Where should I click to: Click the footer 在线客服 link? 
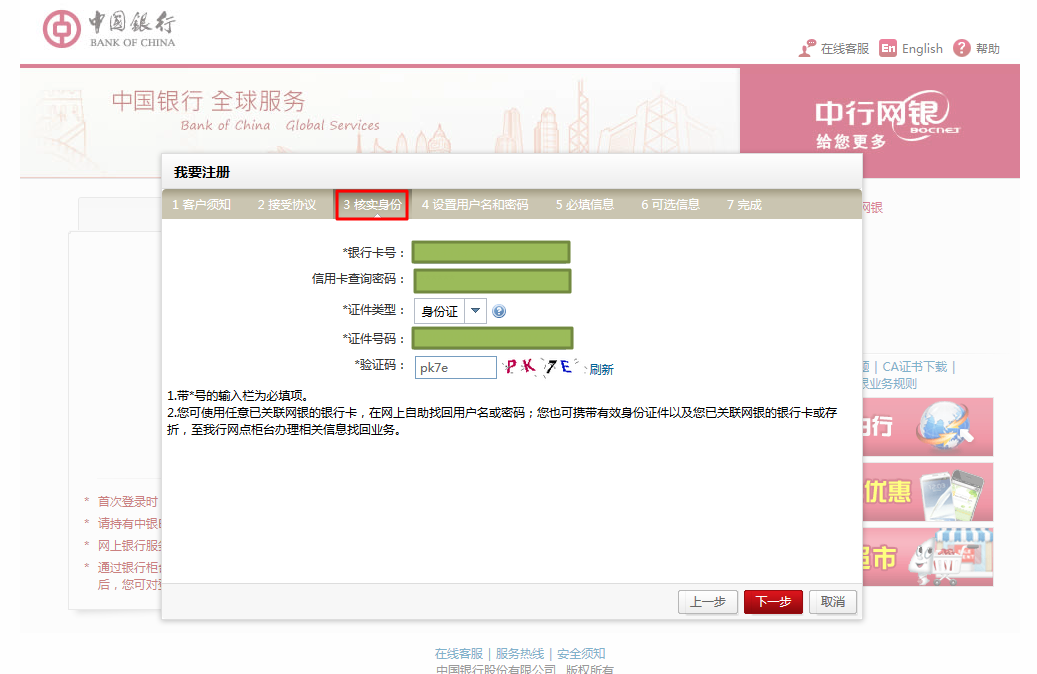coord(458,653)
